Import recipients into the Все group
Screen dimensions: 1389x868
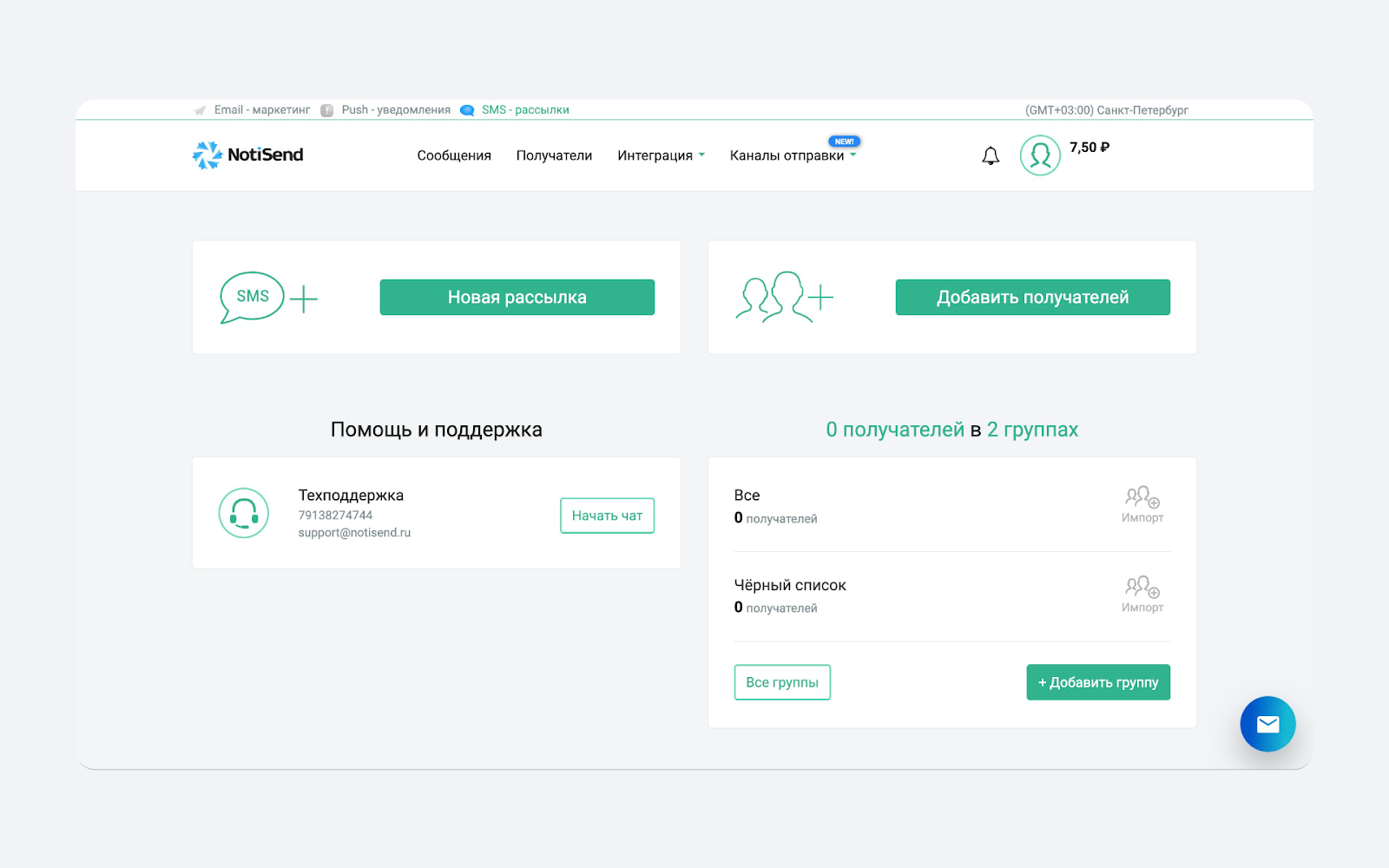click(1142, 504)
